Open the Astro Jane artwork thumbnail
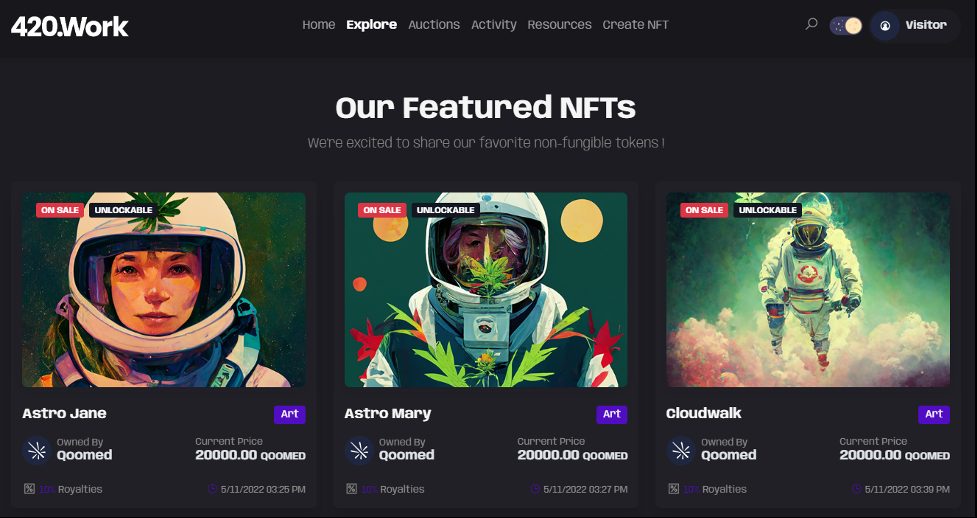The image size is (977, 518). tap(164, 289)
